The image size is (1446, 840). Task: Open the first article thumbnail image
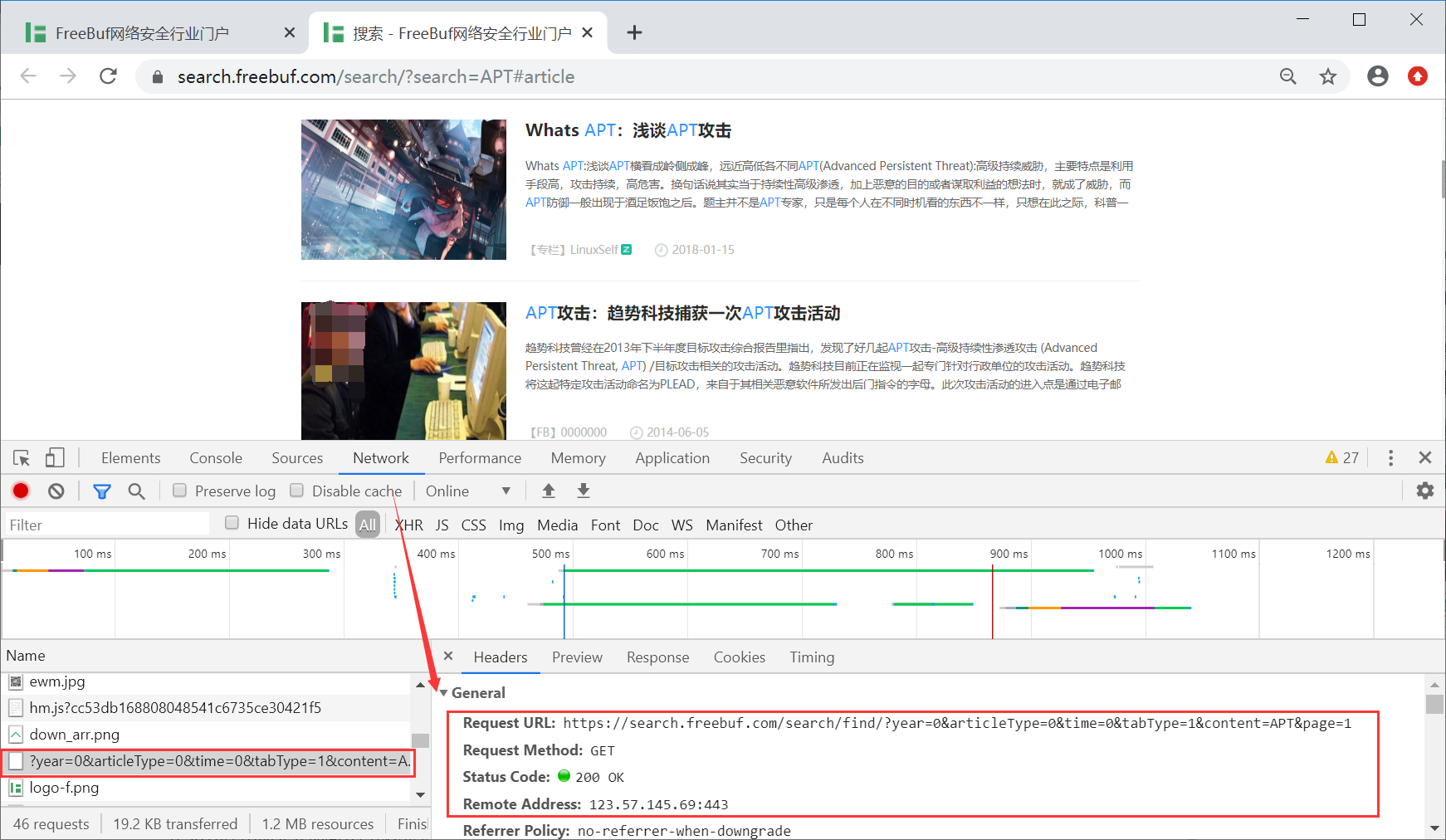pyautogui.click(x=403, y=189)
